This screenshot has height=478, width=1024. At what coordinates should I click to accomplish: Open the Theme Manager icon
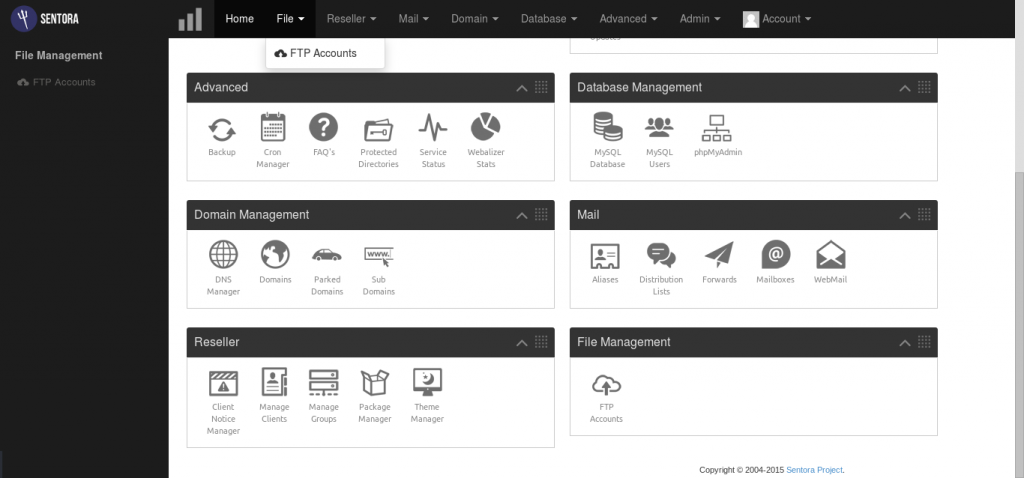click(x=427, y=383)
